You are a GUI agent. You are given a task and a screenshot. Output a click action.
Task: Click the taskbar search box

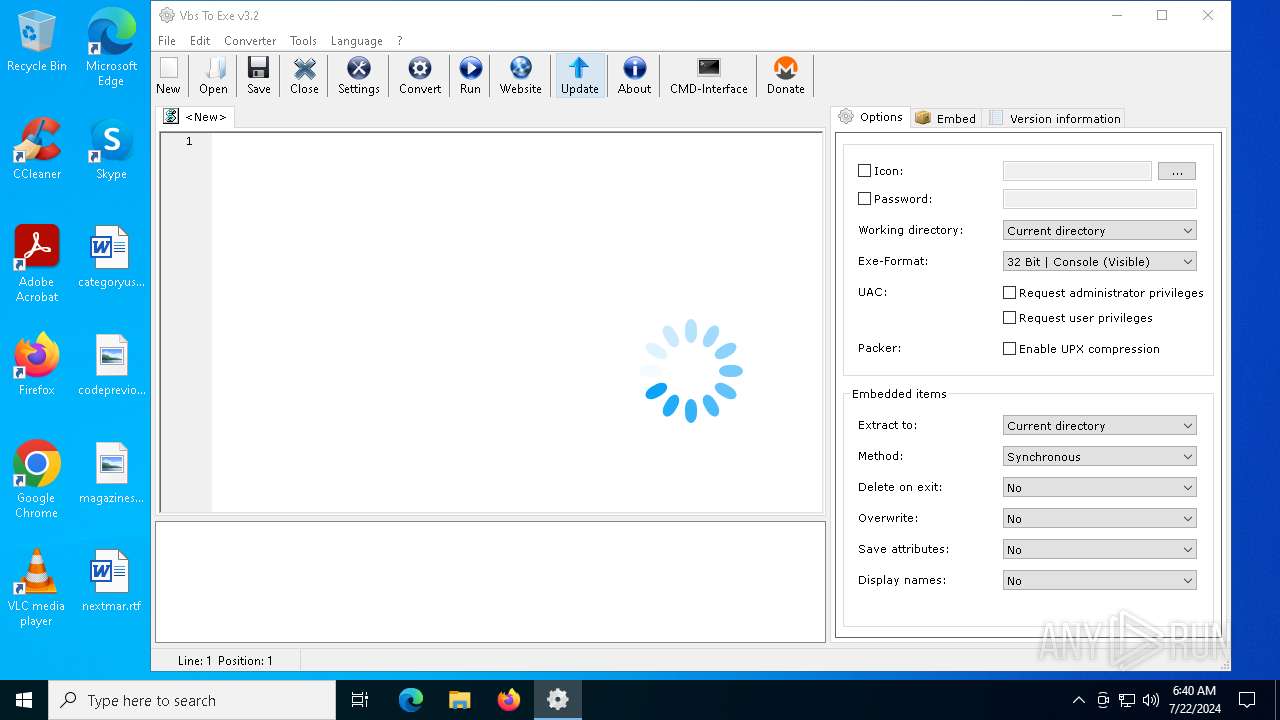(x=192, y=700)
